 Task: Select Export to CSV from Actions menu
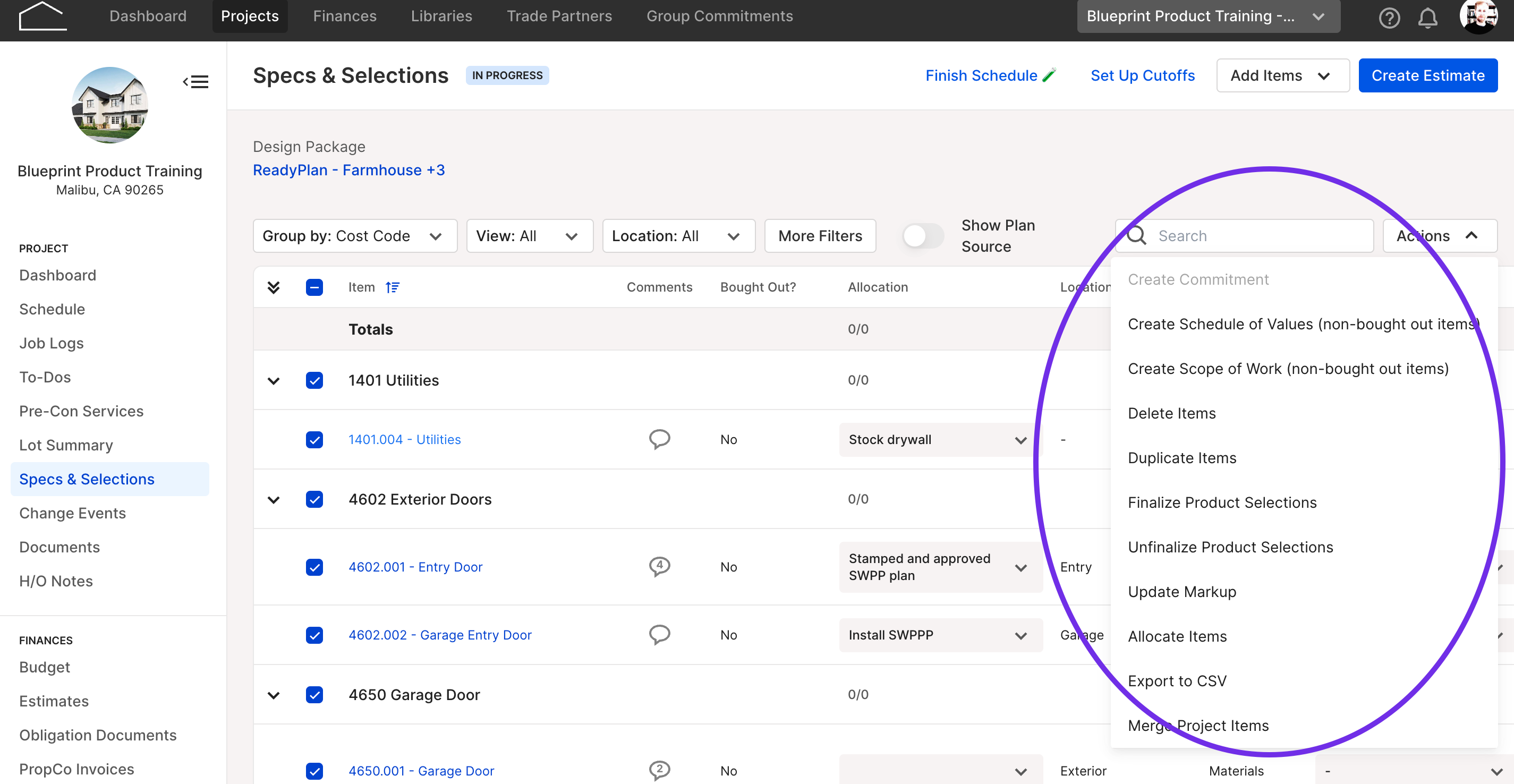tap(1177, 680)
